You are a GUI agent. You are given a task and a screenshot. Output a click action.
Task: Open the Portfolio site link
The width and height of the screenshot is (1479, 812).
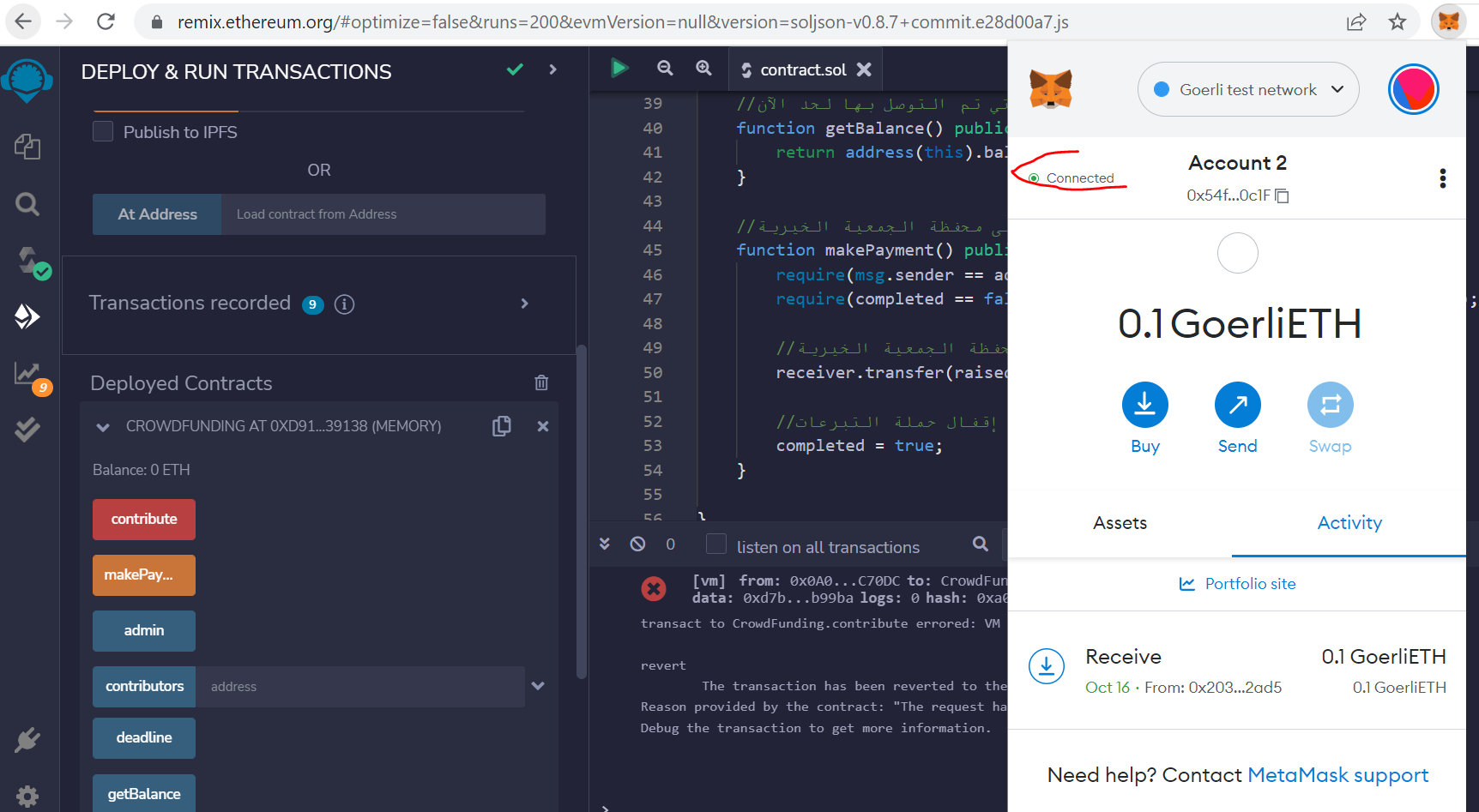(1238, 584)
